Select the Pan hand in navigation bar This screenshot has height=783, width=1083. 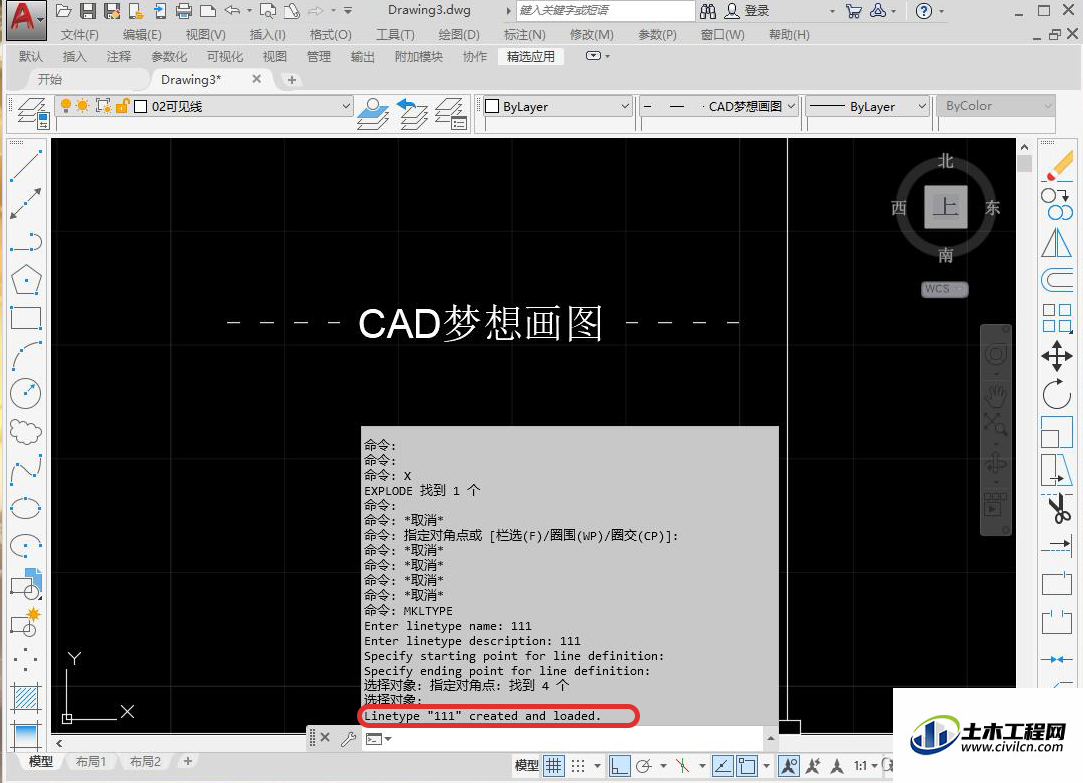(x=995, y=396)
